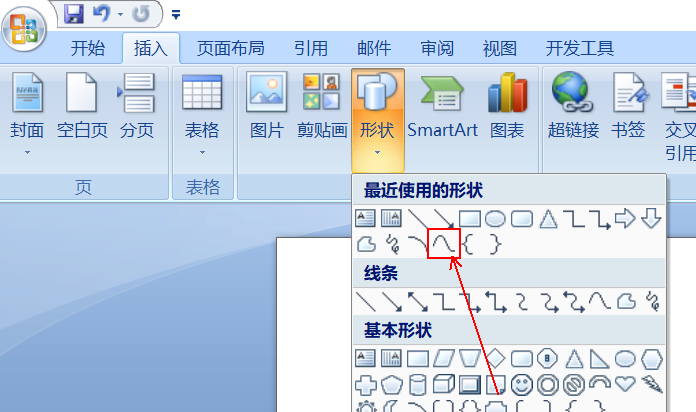Image resolution: width=696 pixels, height=412 pixels.
Task: Open the 开发工具 tab
Action: coord(580,48)
